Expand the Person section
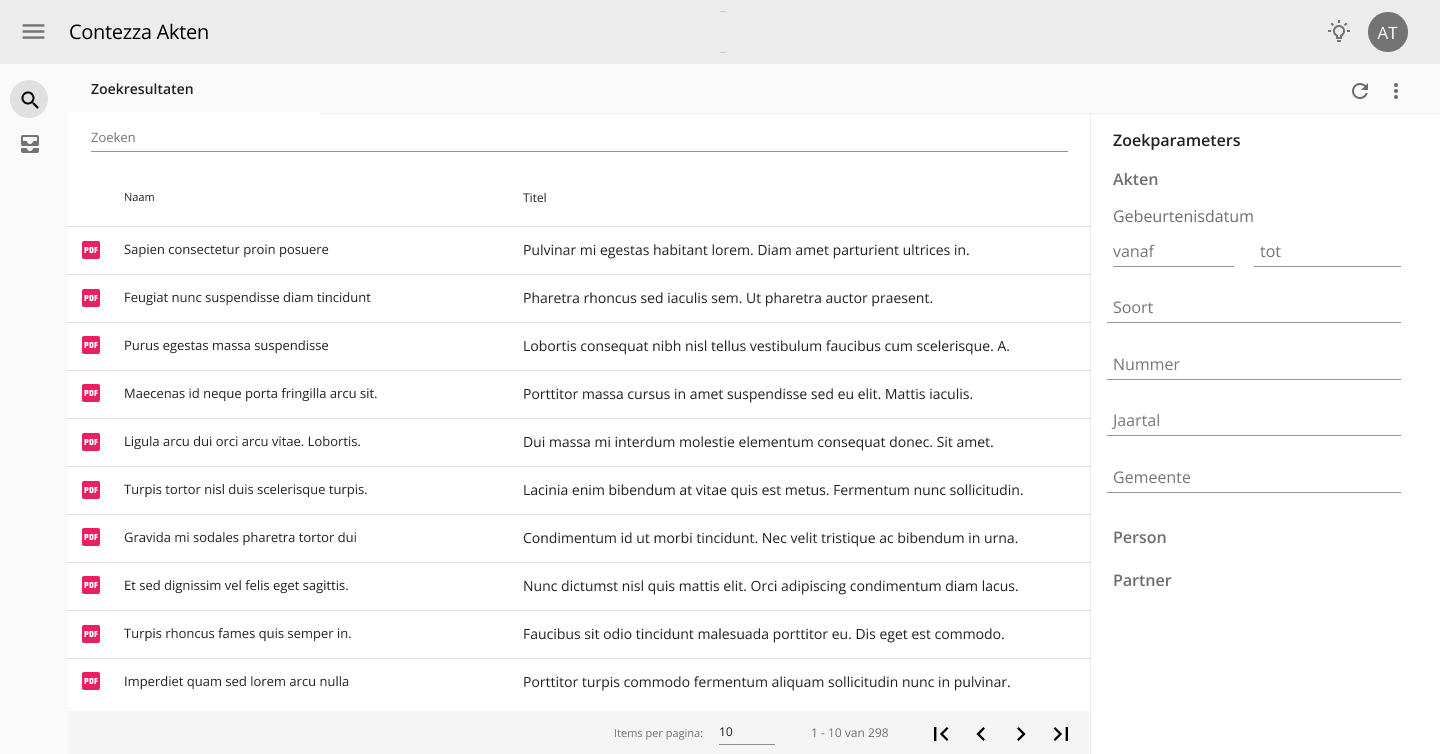The image size is (1440, 754). tap(1139, 537)
